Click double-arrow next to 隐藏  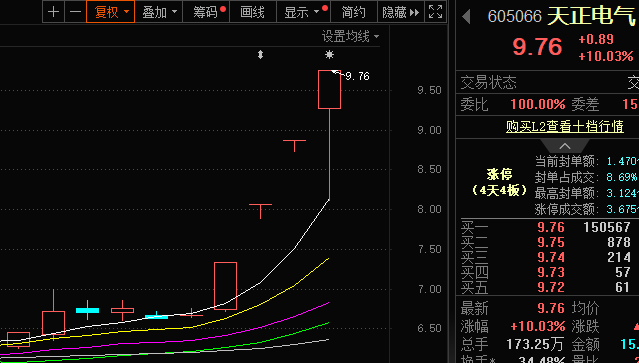414,13
